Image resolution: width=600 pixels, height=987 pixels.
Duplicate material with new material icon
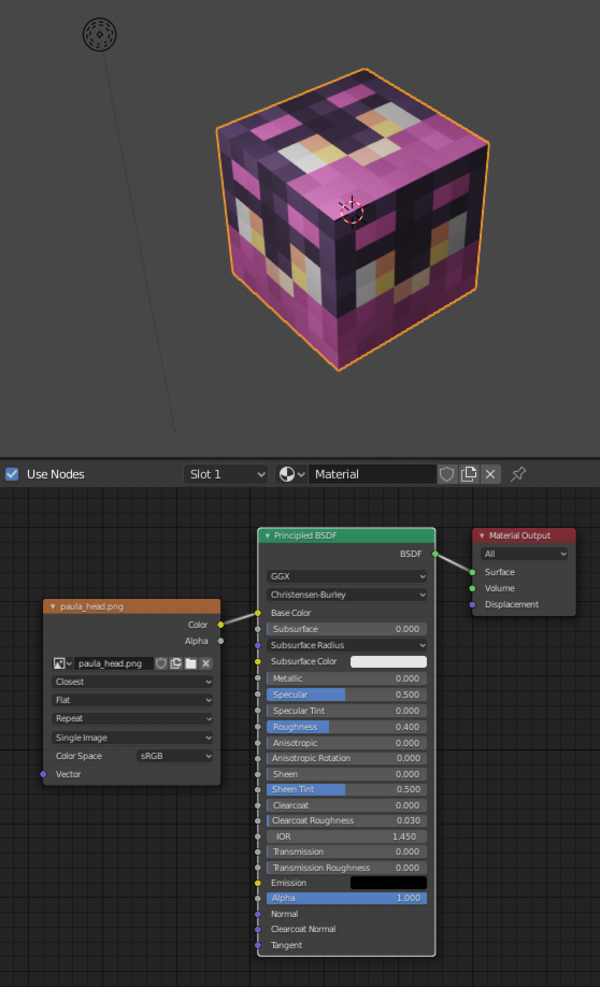coord(468,474)
